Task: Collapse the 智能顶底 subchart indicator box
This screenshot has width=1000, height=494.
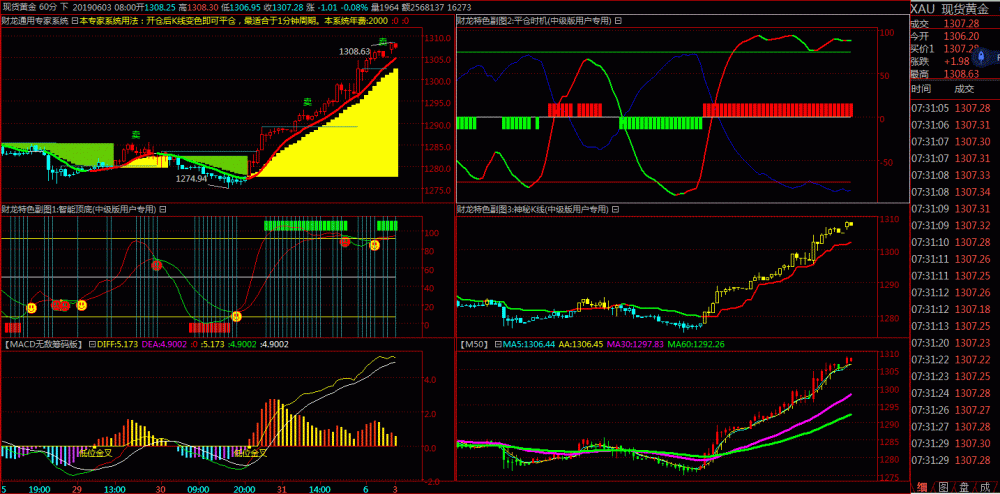Action: click(x=161, y=208)
